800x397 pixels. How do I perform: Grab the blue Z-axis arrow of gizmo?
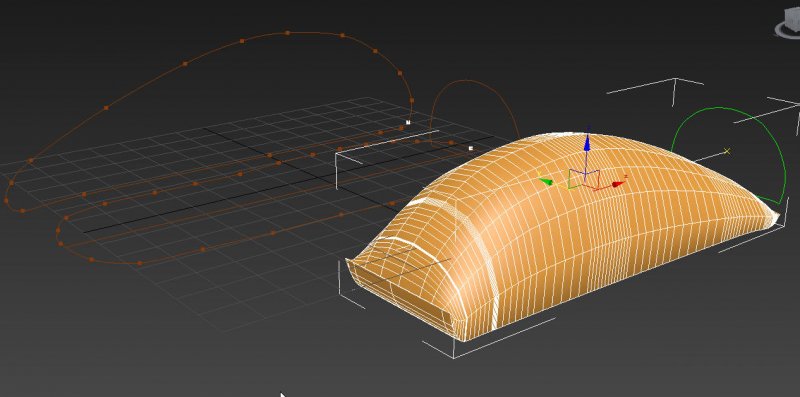[x=587, y=142]
